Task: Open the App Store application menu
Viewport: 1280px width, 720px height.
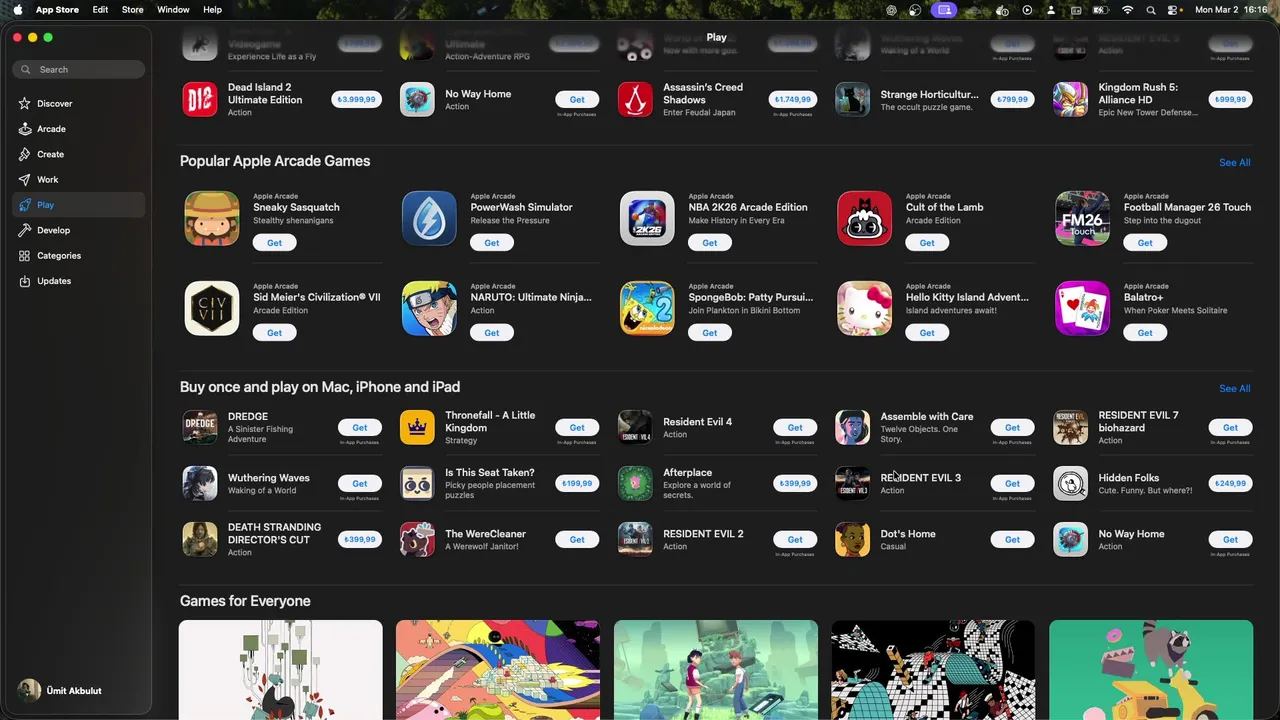Action: click(x=57, y=9)
